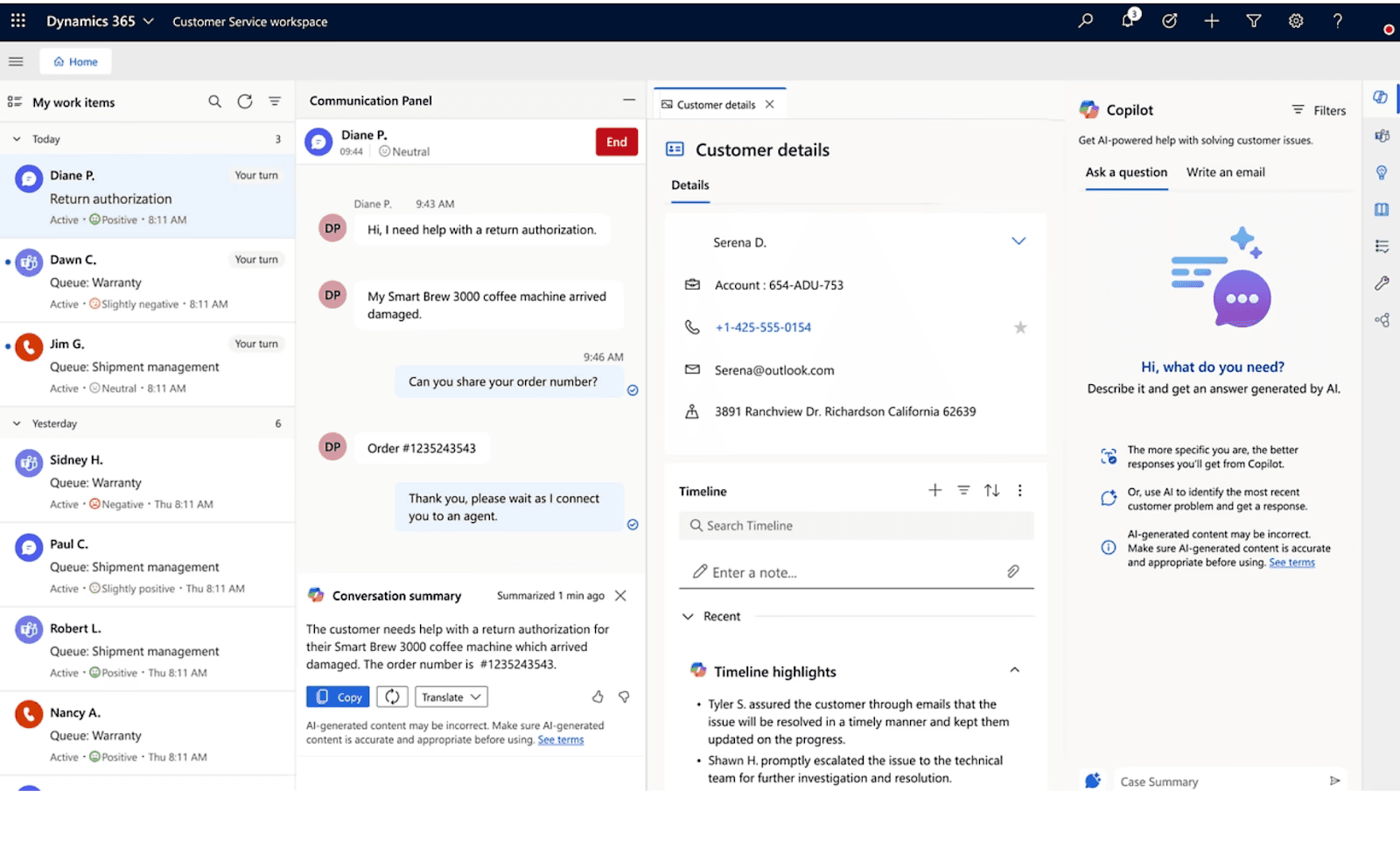Open Diane P. Return authorization work item
The image size is (1400, 854).
click(x=147, y=197)
